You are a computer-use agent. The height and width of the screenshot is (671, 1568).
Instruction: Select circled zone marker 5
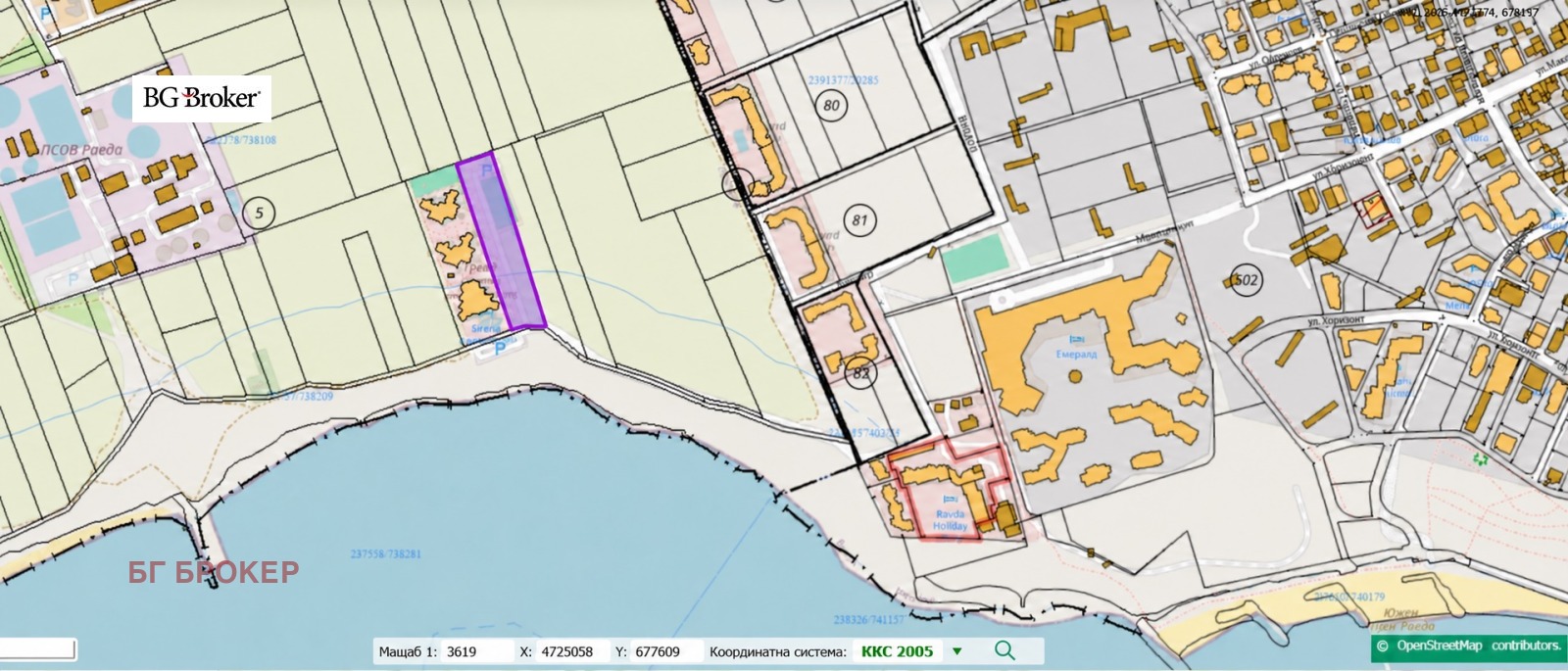[x=258, y=213]
